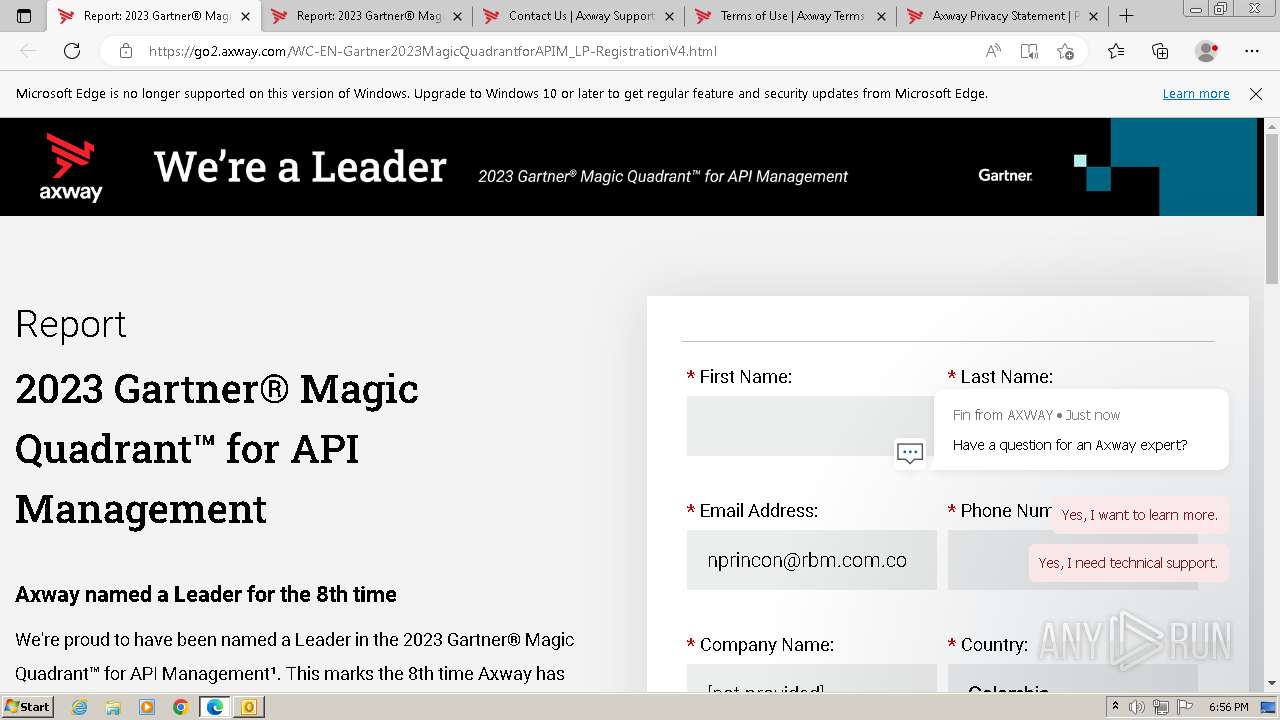Open the profile avatar icon
1280x720 pixels.
tap(1206, 51)
